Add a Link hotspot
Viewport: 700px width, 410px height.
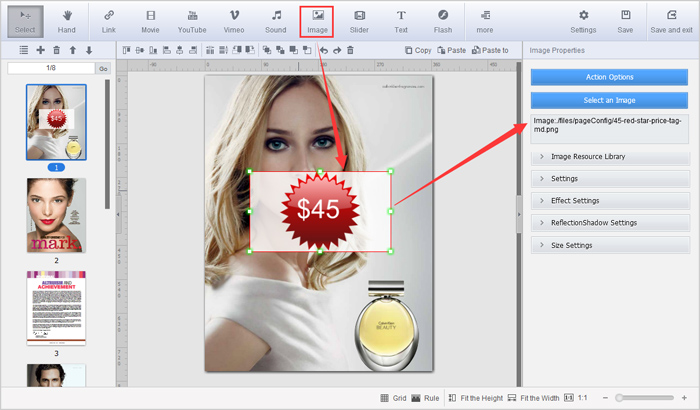coord(108,20)
